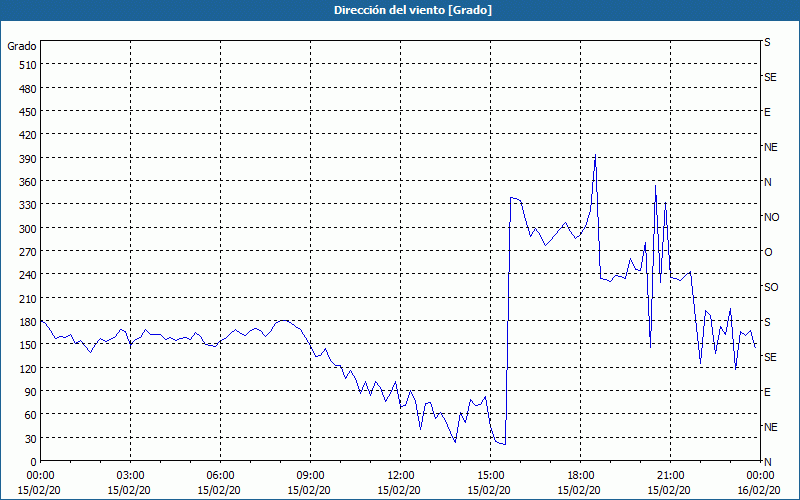Click the "NO" compass label on right axis
Viewport: 800px width, 500px height.
(771, 217)
